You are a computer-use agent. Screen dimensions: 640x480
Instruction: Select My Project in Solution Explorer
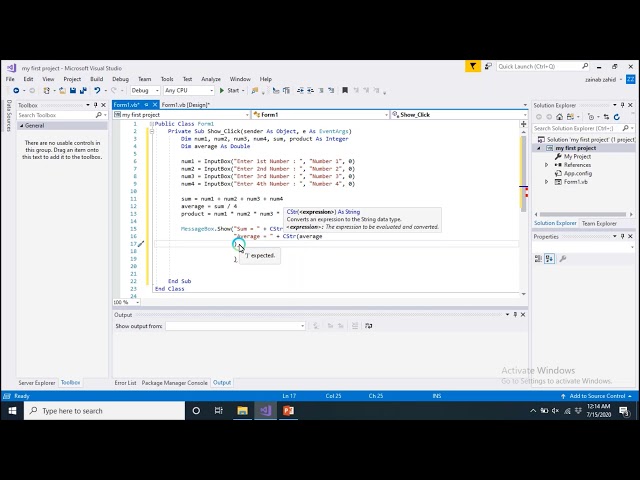577,157
